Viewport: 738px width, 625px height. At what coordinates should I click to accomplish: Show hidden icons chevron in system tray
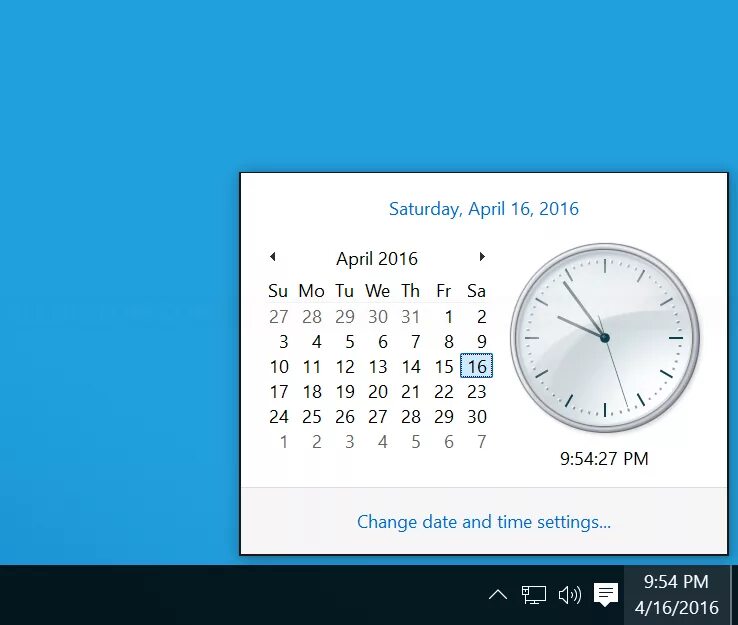coord(497,595)
